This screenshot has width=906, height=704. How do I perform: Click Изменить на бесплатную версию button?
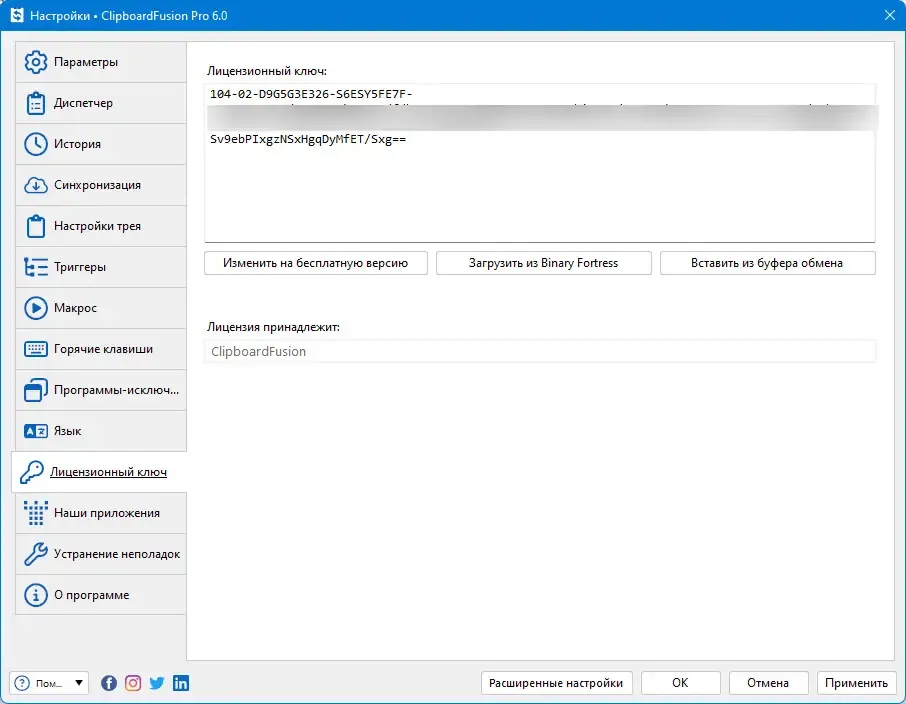pyautogui.click(x=315, y=263)
